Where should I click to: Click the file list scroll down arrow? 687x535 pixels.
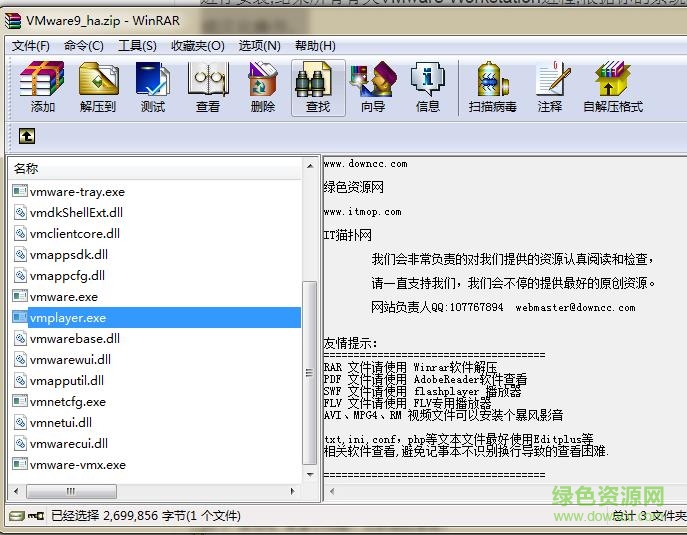click(x=310, y=475)
